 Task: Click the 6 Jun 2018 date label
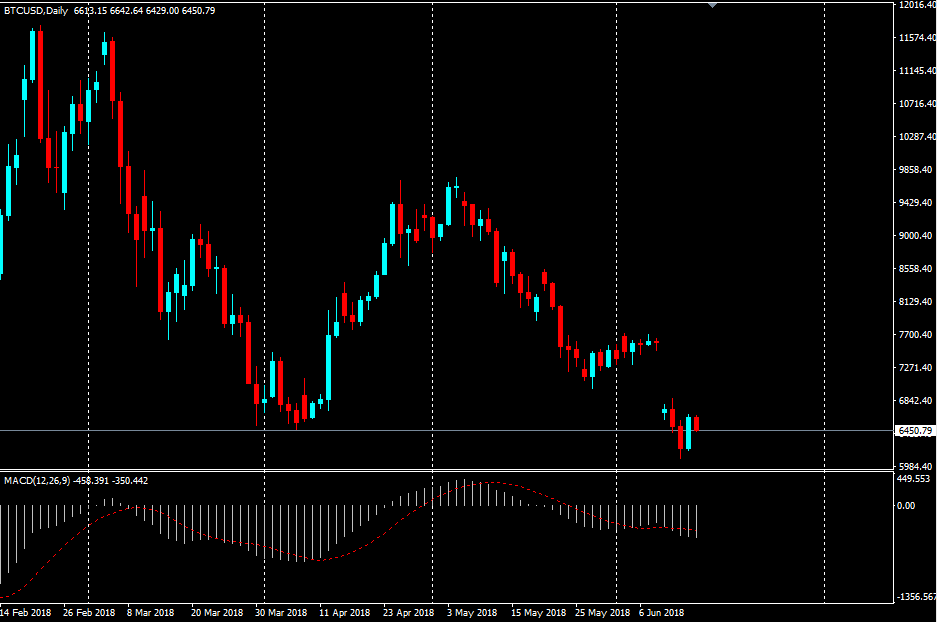tap(661, 612)
